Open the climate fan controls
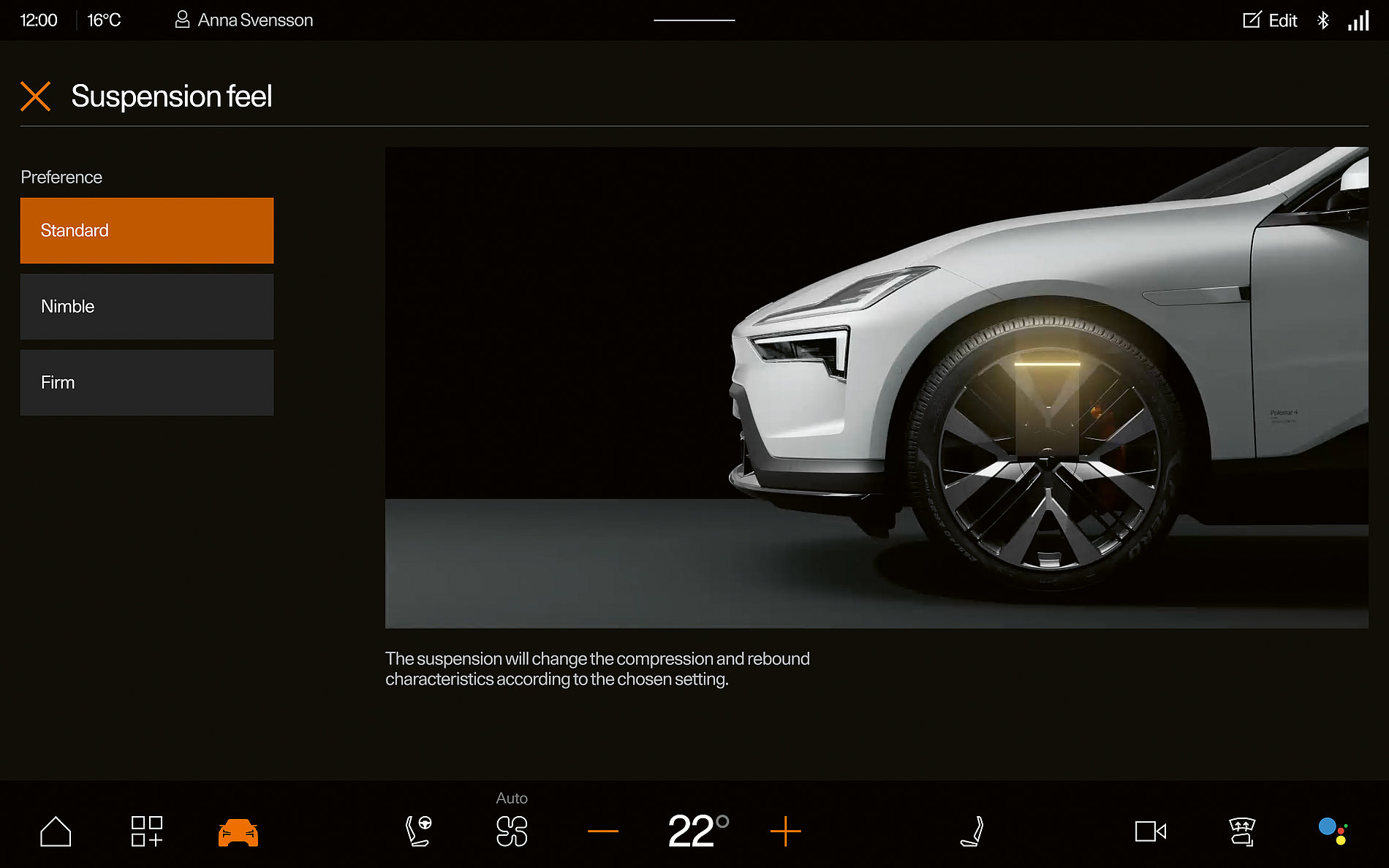Viewport: 1389px width, 868px height. [512, 831]
